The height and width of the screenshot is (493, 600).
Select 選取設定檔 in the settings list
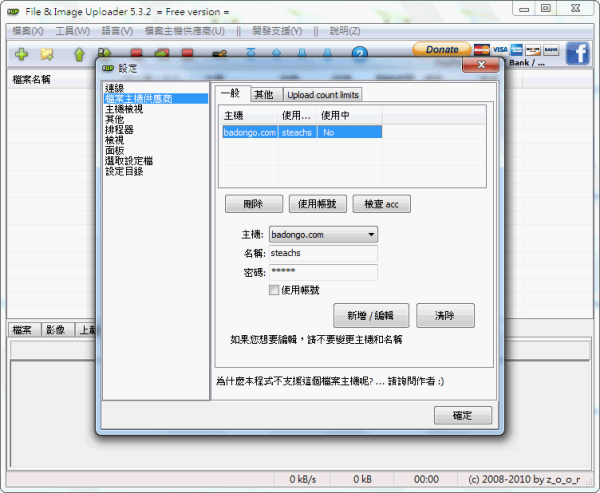coord(129,161)
